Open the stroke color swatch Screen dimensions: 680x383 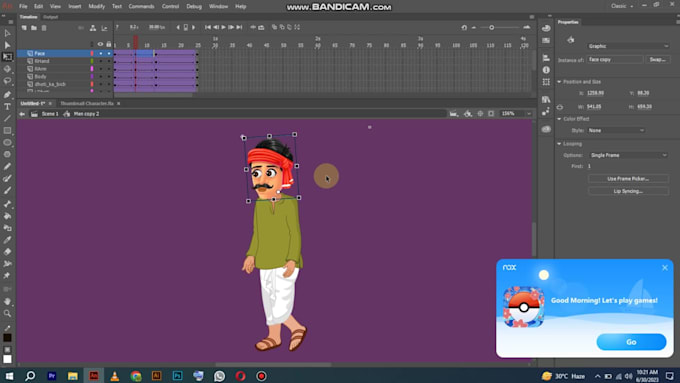[7, 337]
